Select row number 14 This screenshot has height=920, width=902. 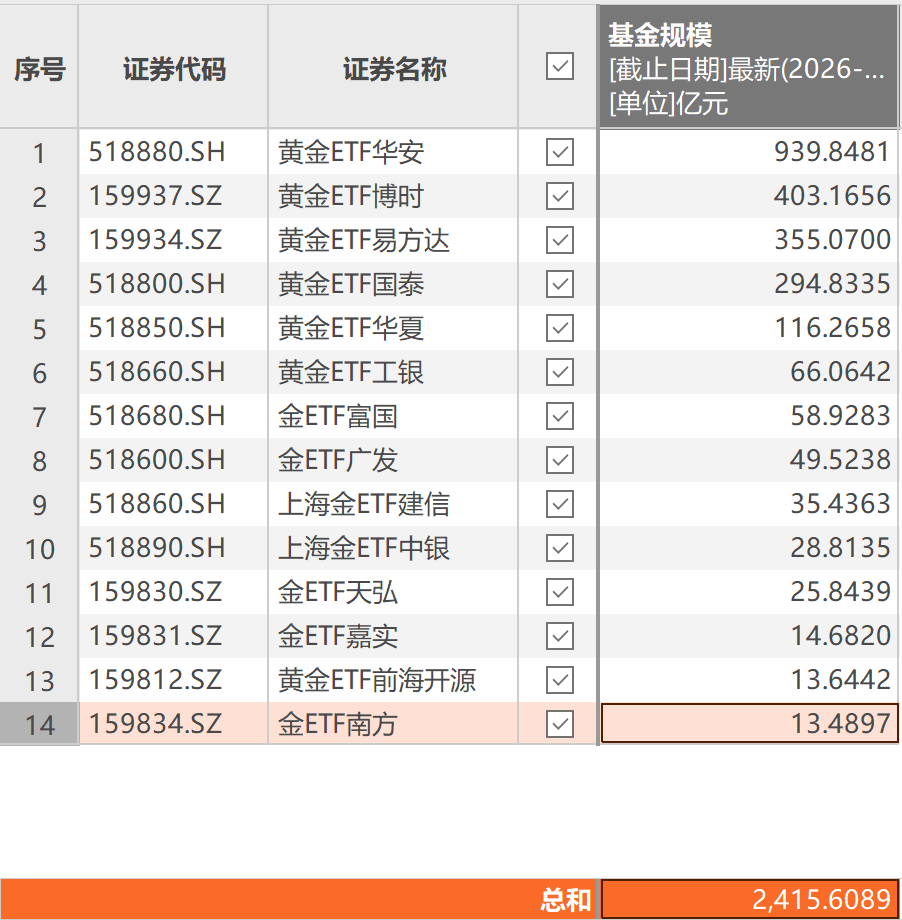[39, 725]
